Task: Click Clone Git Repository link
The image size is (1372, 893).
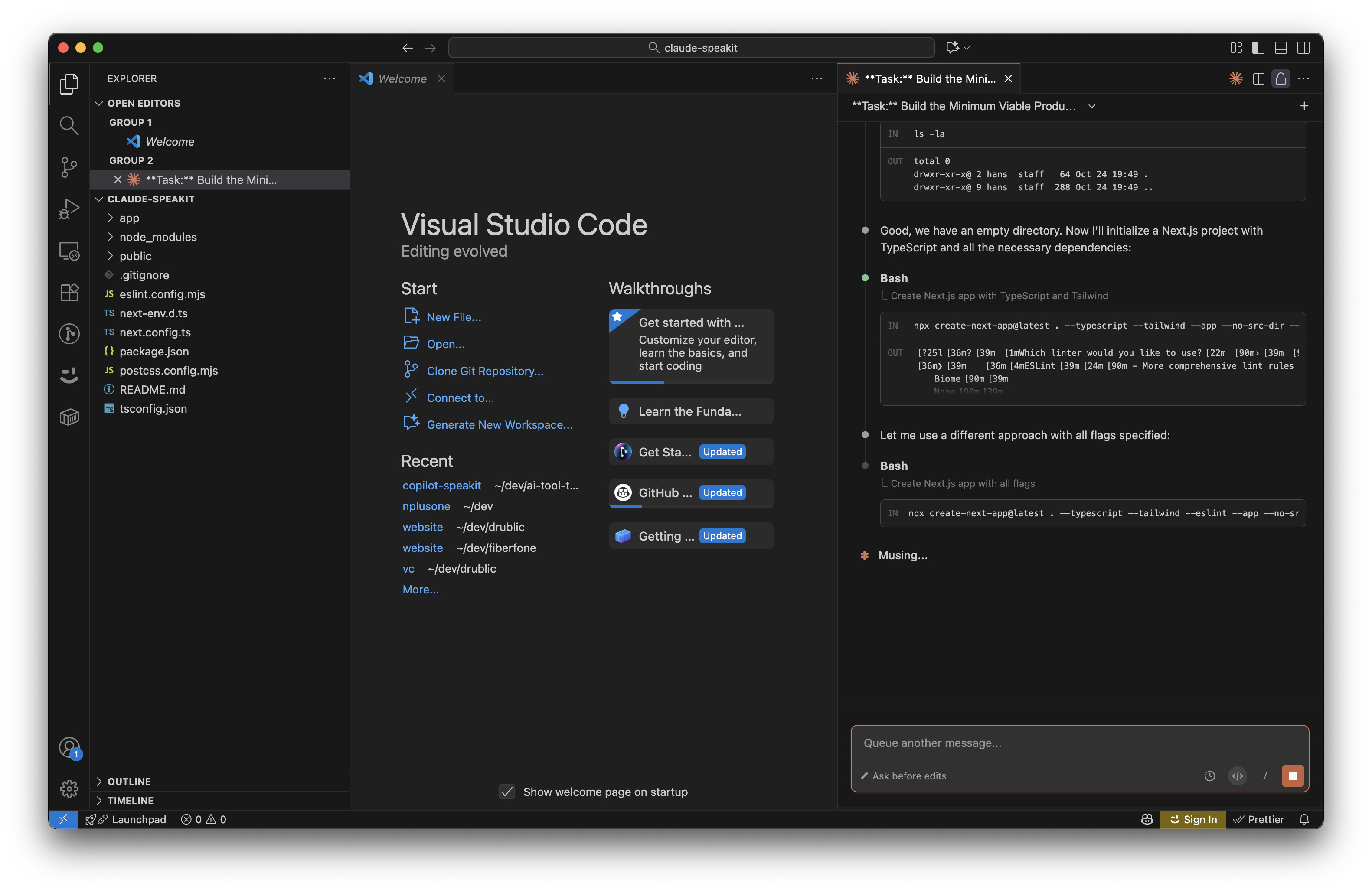Action: 484,371
